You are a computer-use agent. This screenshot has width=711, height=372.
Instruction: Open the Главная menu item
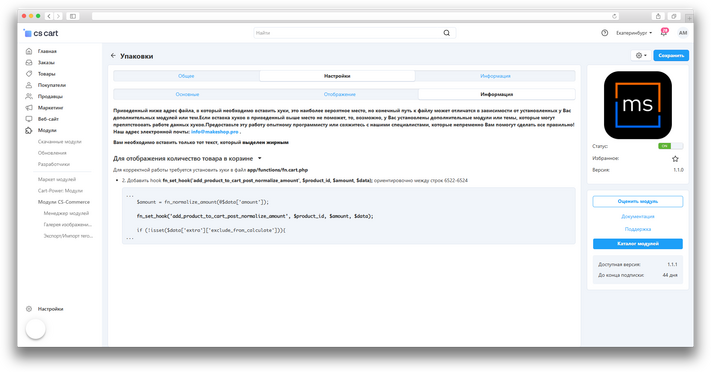pos(47,51)
